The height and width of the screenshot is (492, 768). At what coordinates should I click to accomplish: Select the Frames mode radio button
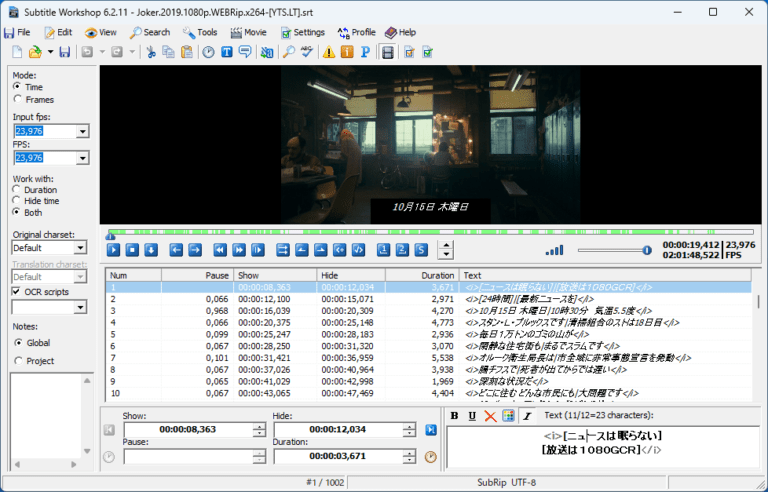(18, 99)
